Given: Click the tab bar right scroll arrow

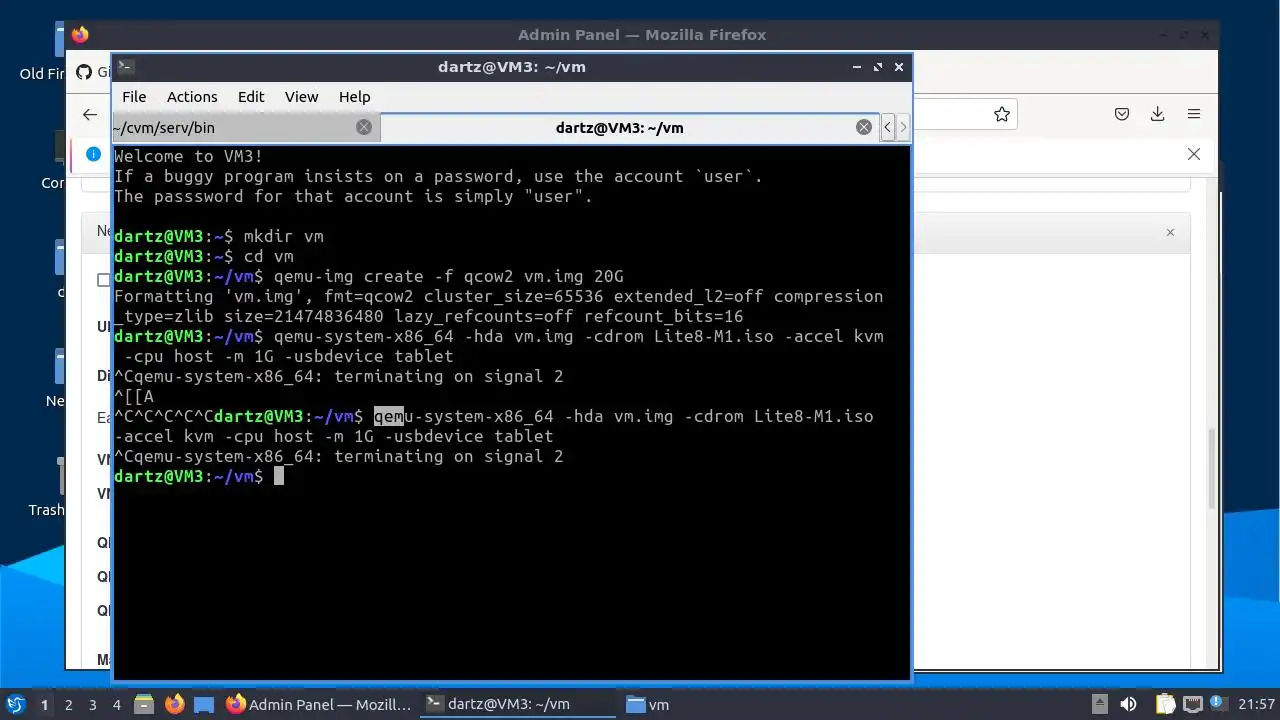Looking at the screenshot, I should tap(903, 127).
